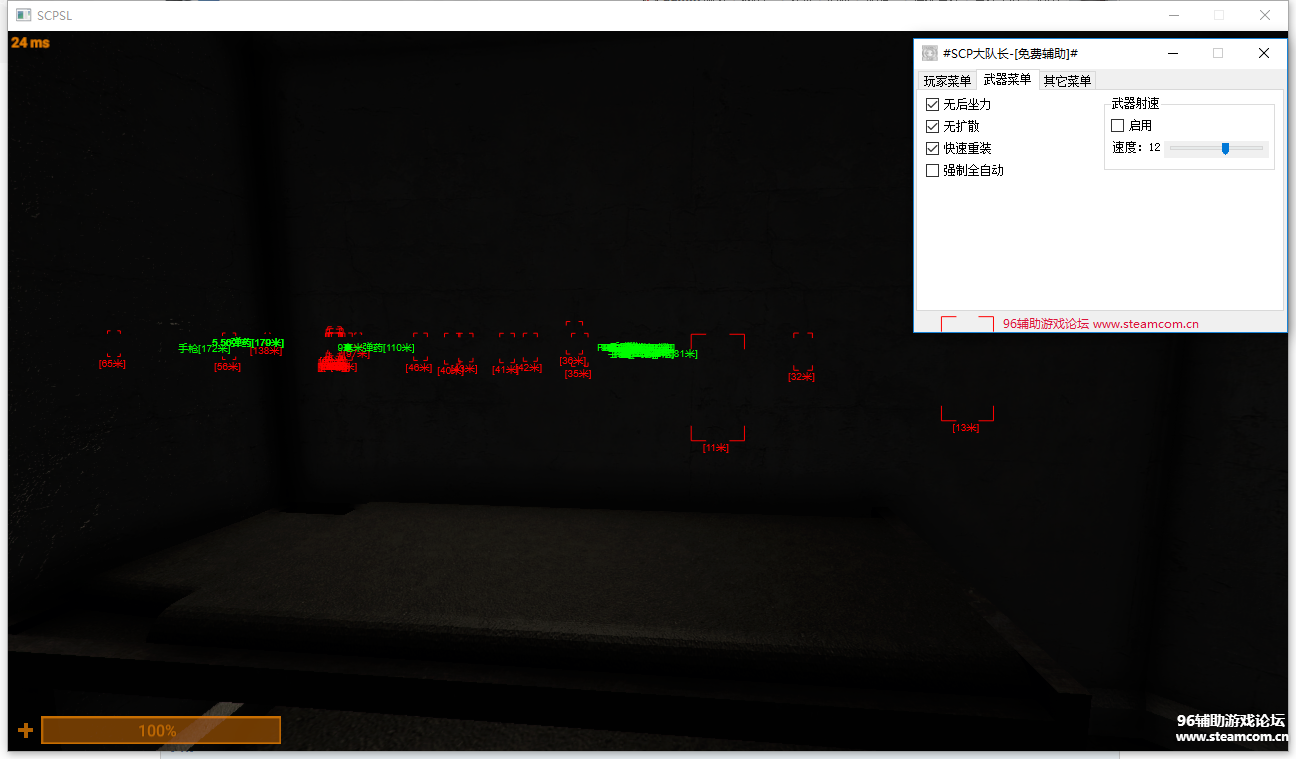This screenshot has height=759, width=1296.
Task: Click the SCP大队长 helper window icon
Action: pos(929,53)
